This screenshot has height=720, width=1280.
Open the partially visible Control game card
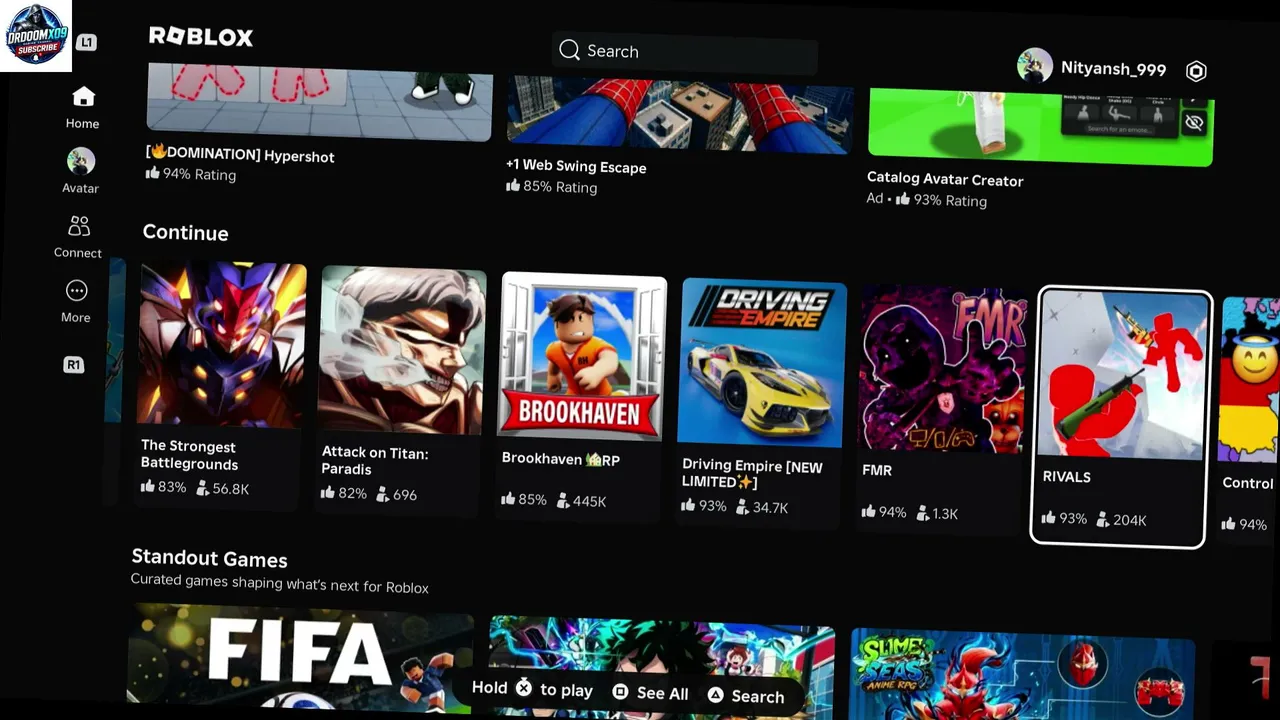[1249, 420]
